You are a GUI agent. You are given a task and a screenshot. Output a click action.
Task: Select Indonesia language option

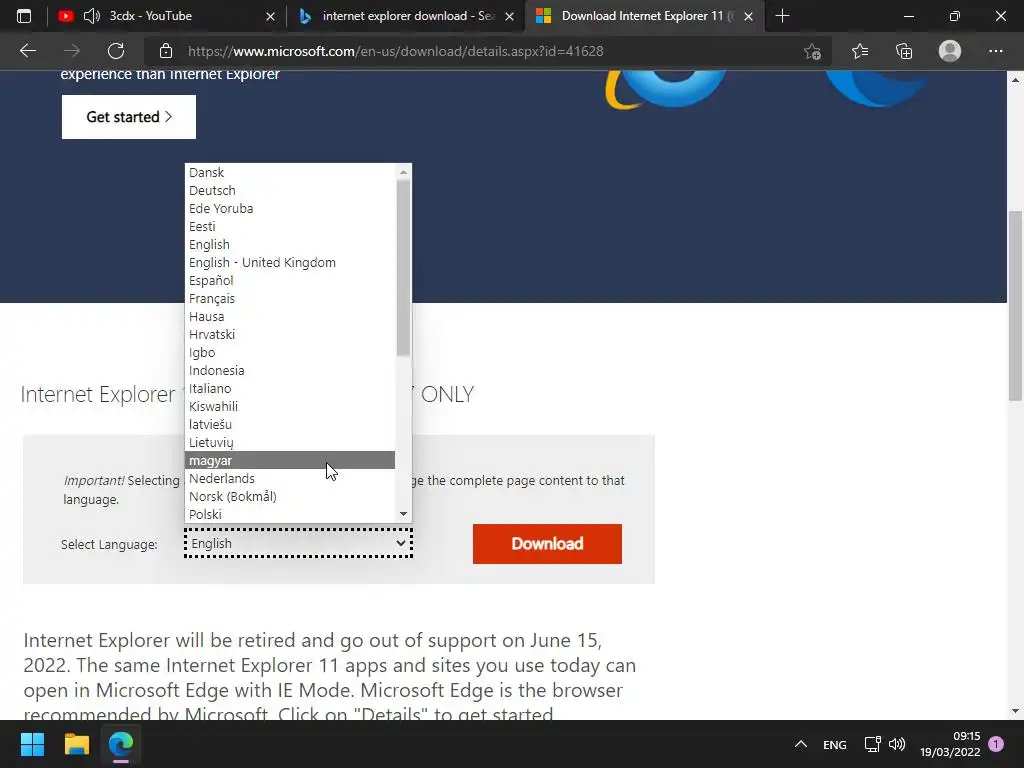tap(289, 370)
